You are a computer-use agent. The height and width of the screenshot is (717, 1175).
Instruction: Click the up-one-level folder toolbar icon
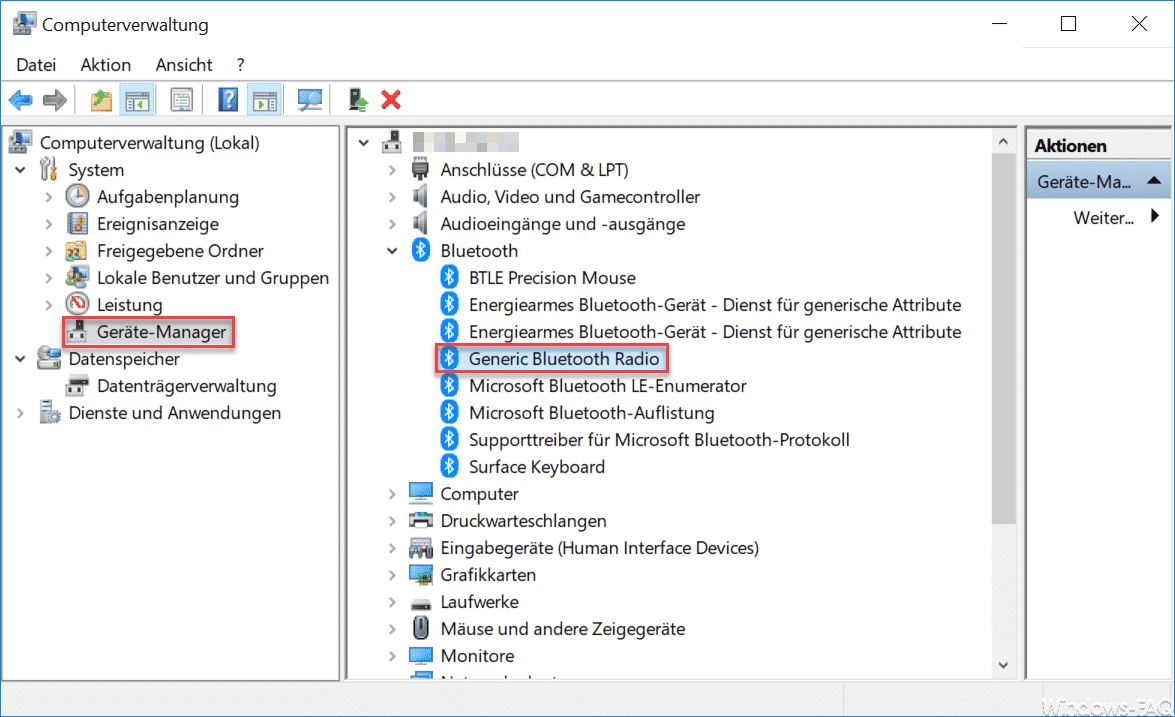tap(101, 100)
